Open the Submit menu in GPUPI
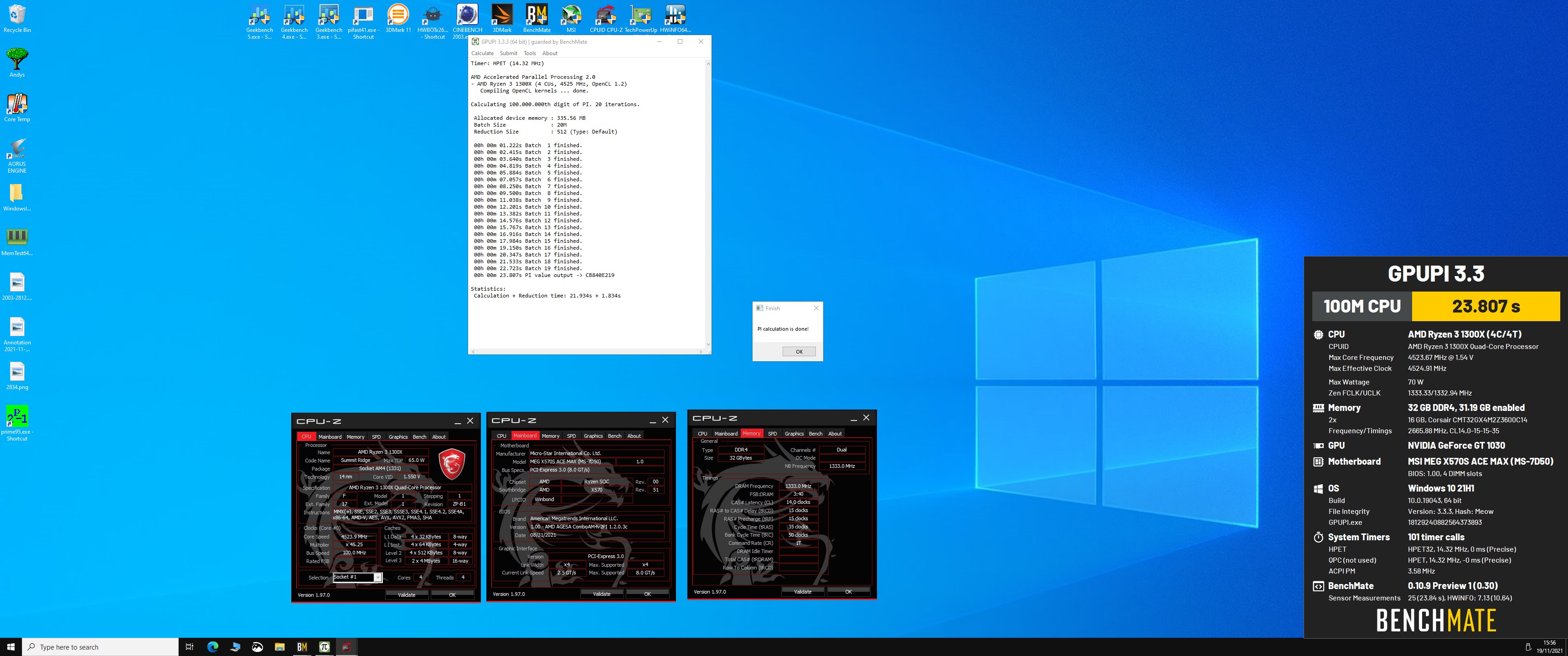 click(508, 54)
